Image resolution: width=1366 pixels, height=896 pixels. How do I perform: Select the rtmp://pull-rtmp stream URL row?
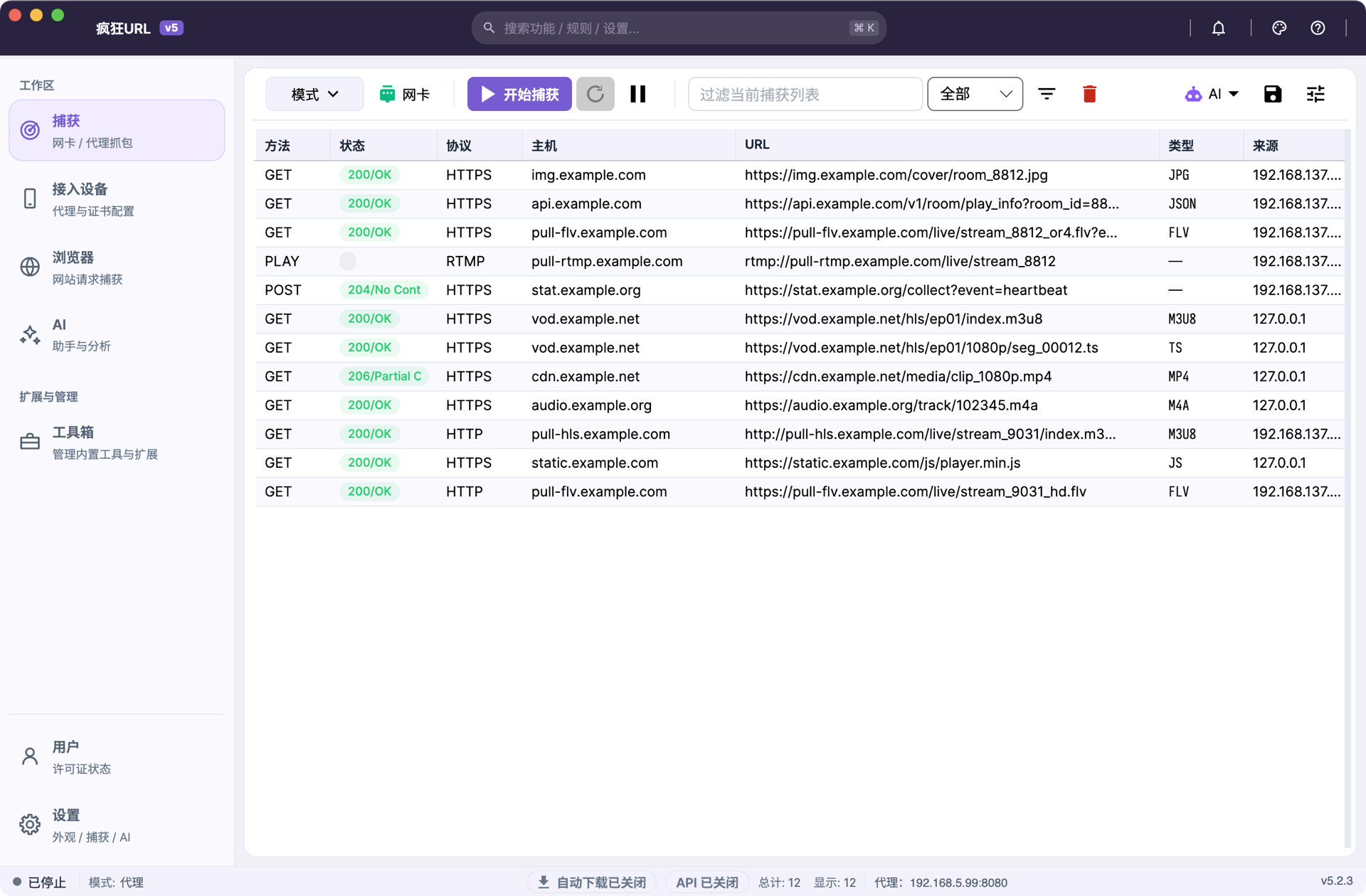point(800,261)
